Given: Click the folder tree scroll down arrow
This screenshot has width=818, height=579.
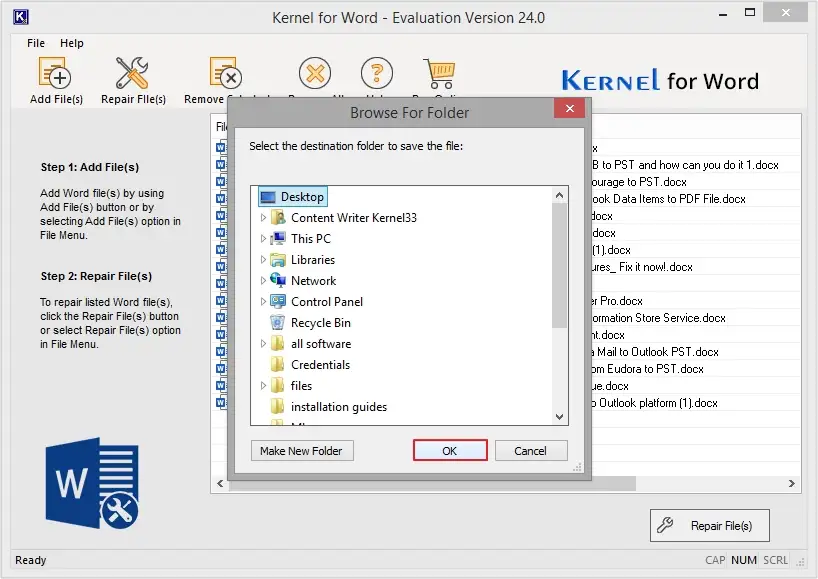Looking at the screenshot, I should click(x=559, y=416).
